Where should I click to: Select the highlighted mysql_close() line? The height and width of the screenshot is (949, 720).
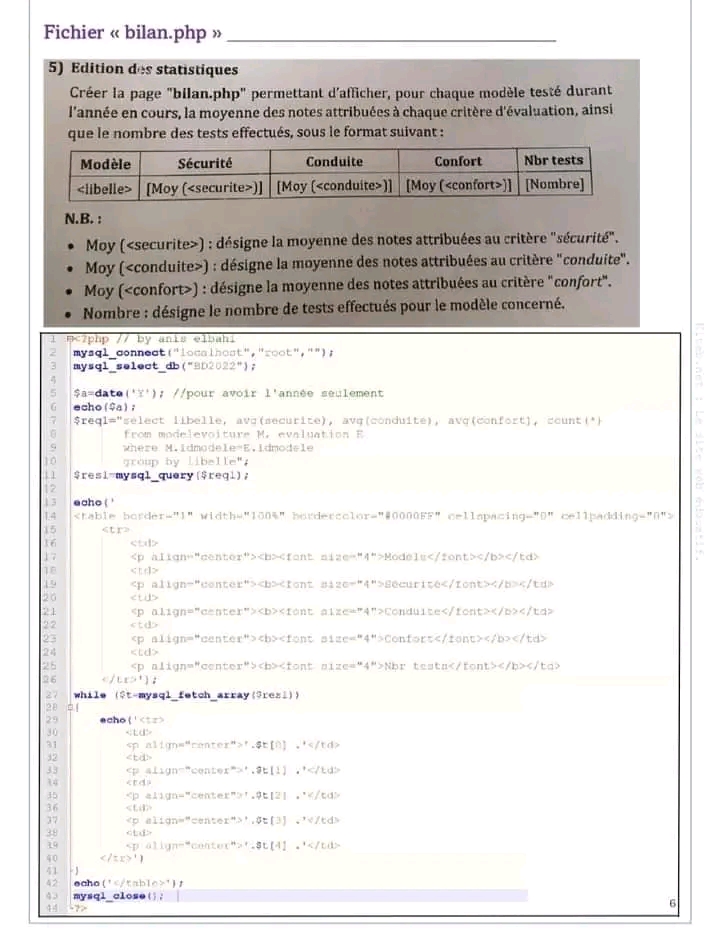tap(117, 896)
